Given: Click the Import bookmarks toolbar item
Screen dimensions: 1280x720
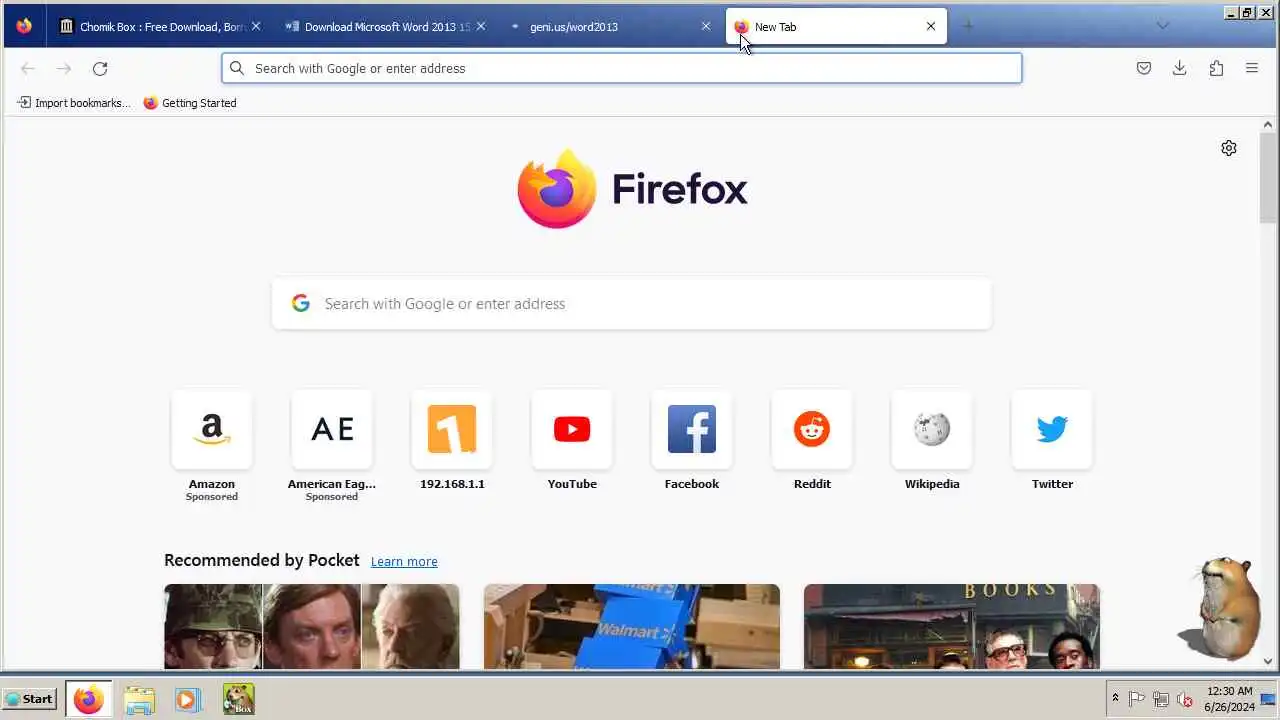Looking at the screenshot, I should point(74,103).
